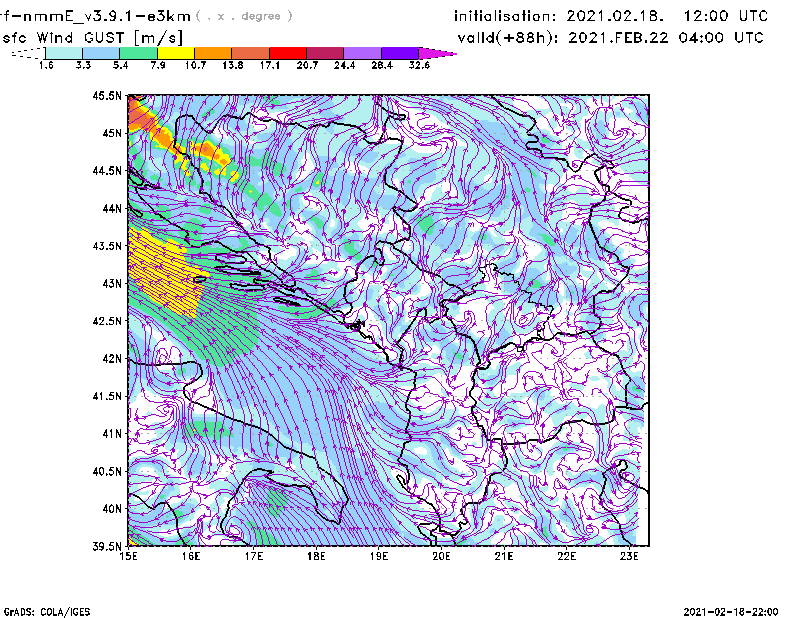Viewport: 800px width, 618px height.
Task: Click the 23E longitude label
Action: pos(629,556)
